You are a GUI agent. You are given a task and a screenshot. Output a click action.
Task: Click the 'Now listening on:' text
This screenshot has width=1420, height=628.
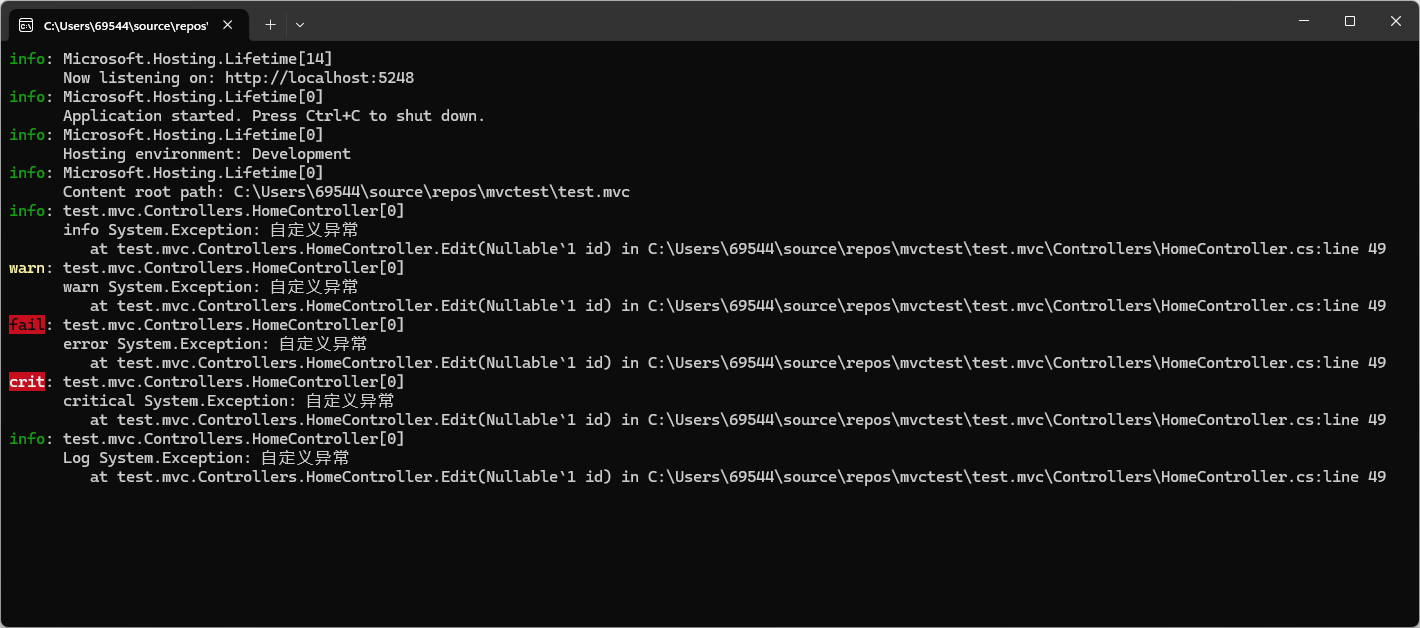point(139,78)
